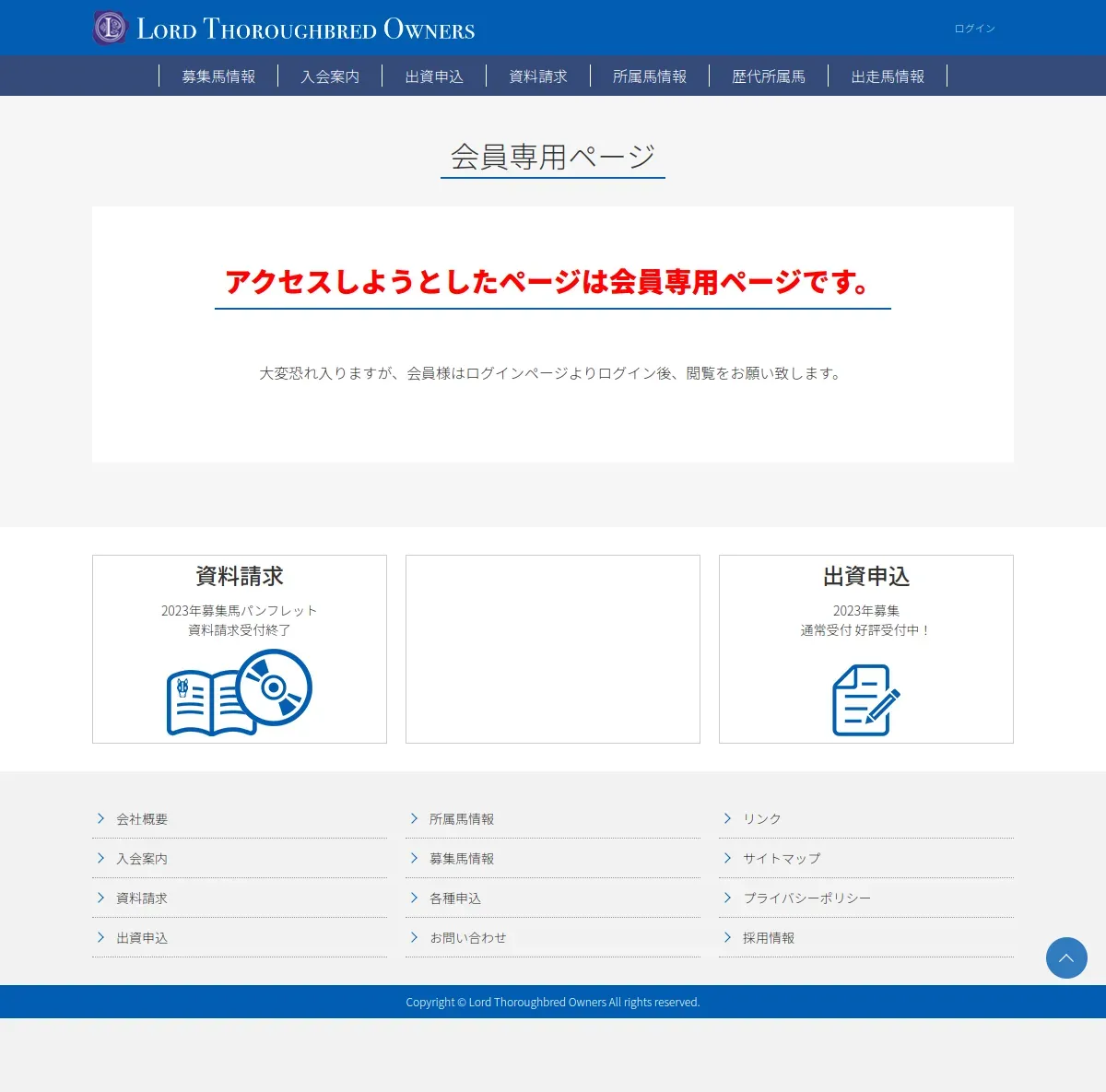Image resolution: width=1106 pixels, height=1092 pixels.
Task: Click the chevron beside 採用情報
Action: (x=727, y=937)
